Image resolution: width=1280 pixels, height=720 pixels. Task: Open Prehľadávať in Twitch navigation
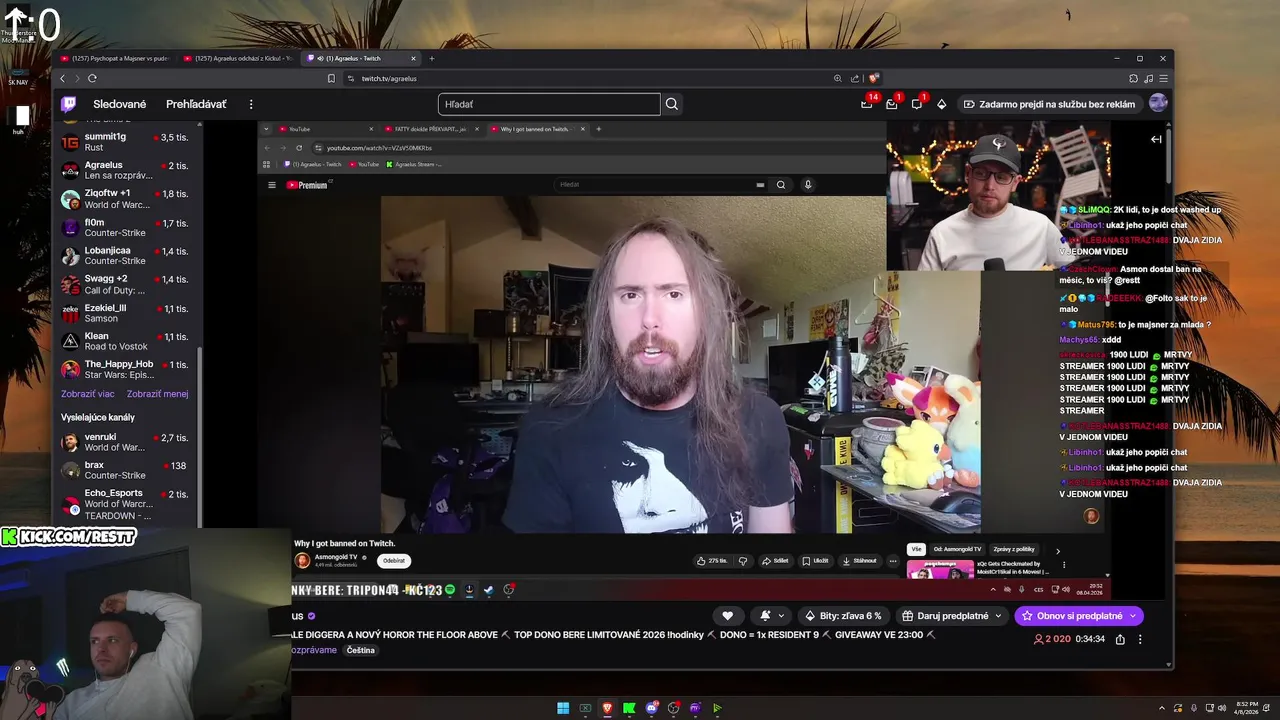(x=196, y=104)
